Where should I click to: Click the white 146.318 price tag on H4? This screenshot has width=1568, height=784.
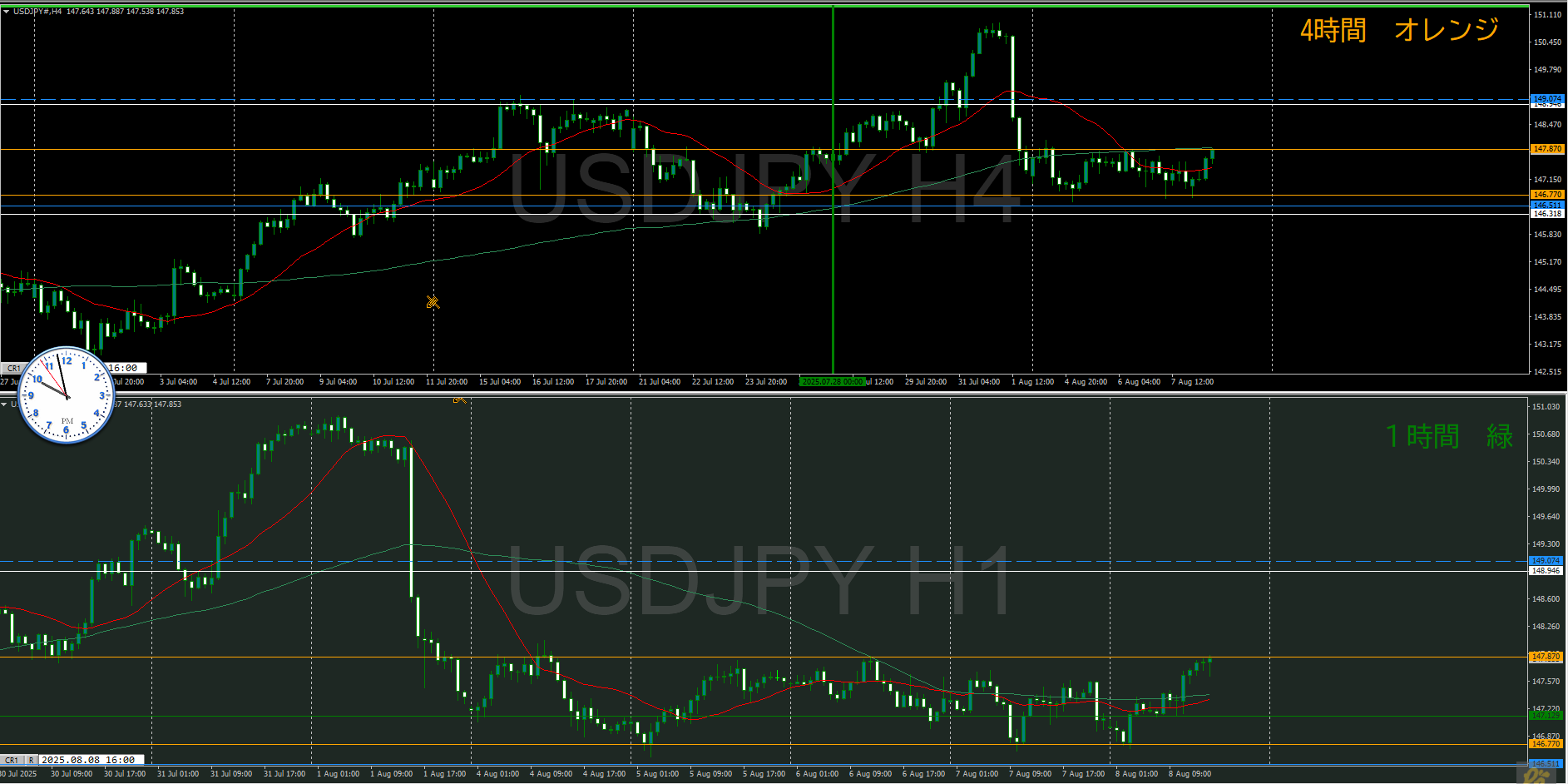click(1547, 214)
